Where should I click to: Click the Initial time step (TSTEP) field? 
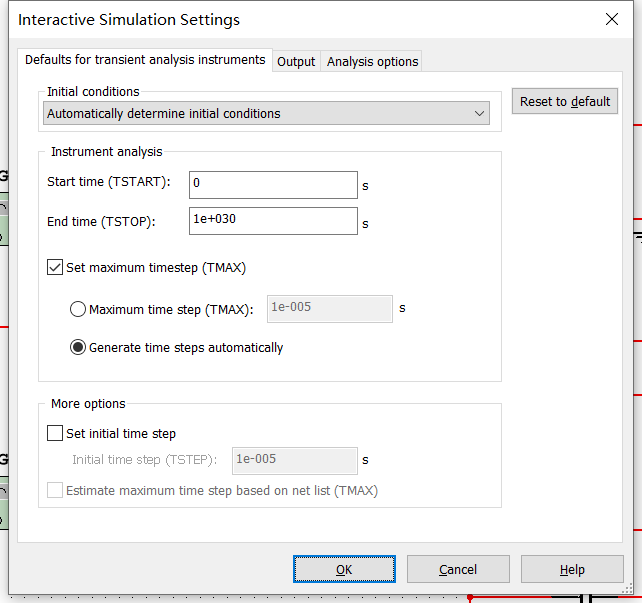pyautogui.click(x=294, y=460)
